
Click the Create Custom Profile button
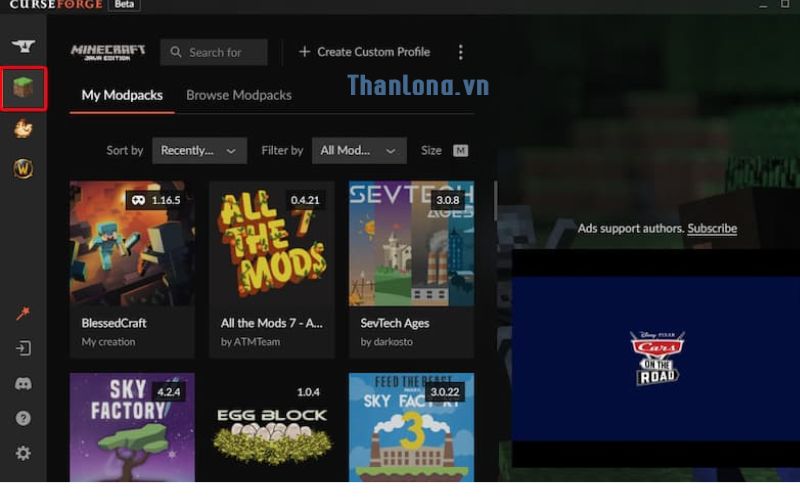pos(364,52)
